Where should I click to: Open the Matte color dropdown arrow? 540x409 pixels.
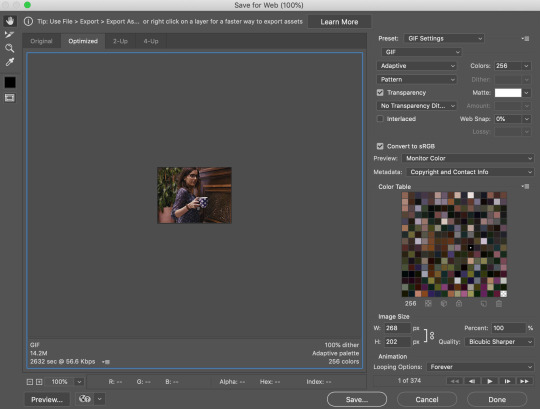526,93
